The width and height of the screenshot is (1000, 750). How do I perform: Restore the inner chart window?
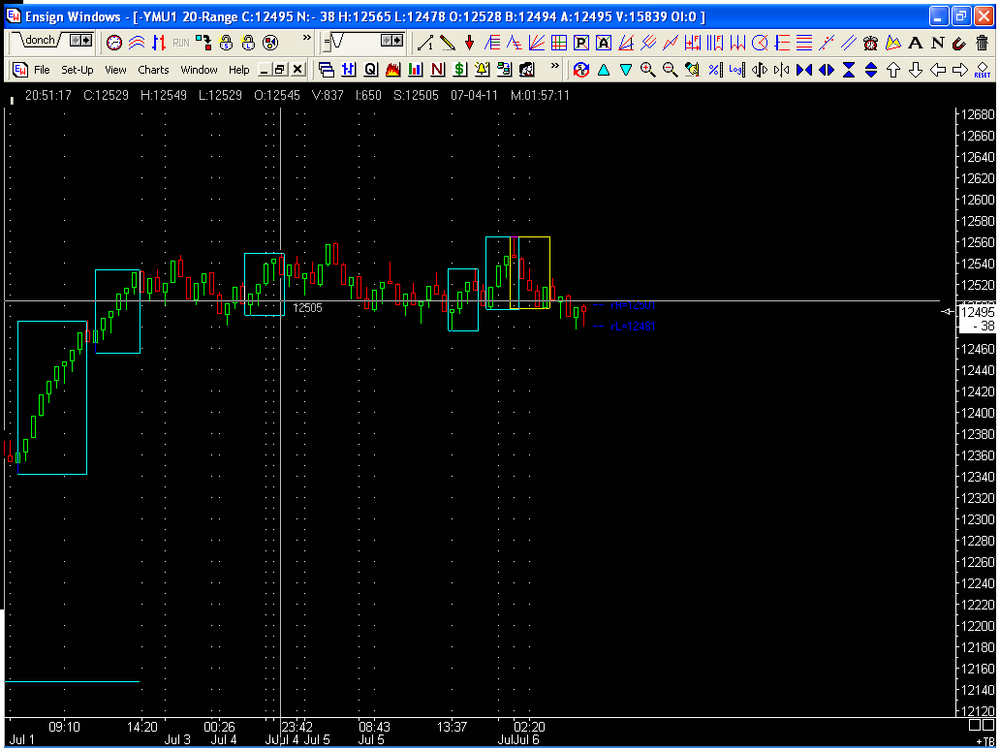coord(281,70)
